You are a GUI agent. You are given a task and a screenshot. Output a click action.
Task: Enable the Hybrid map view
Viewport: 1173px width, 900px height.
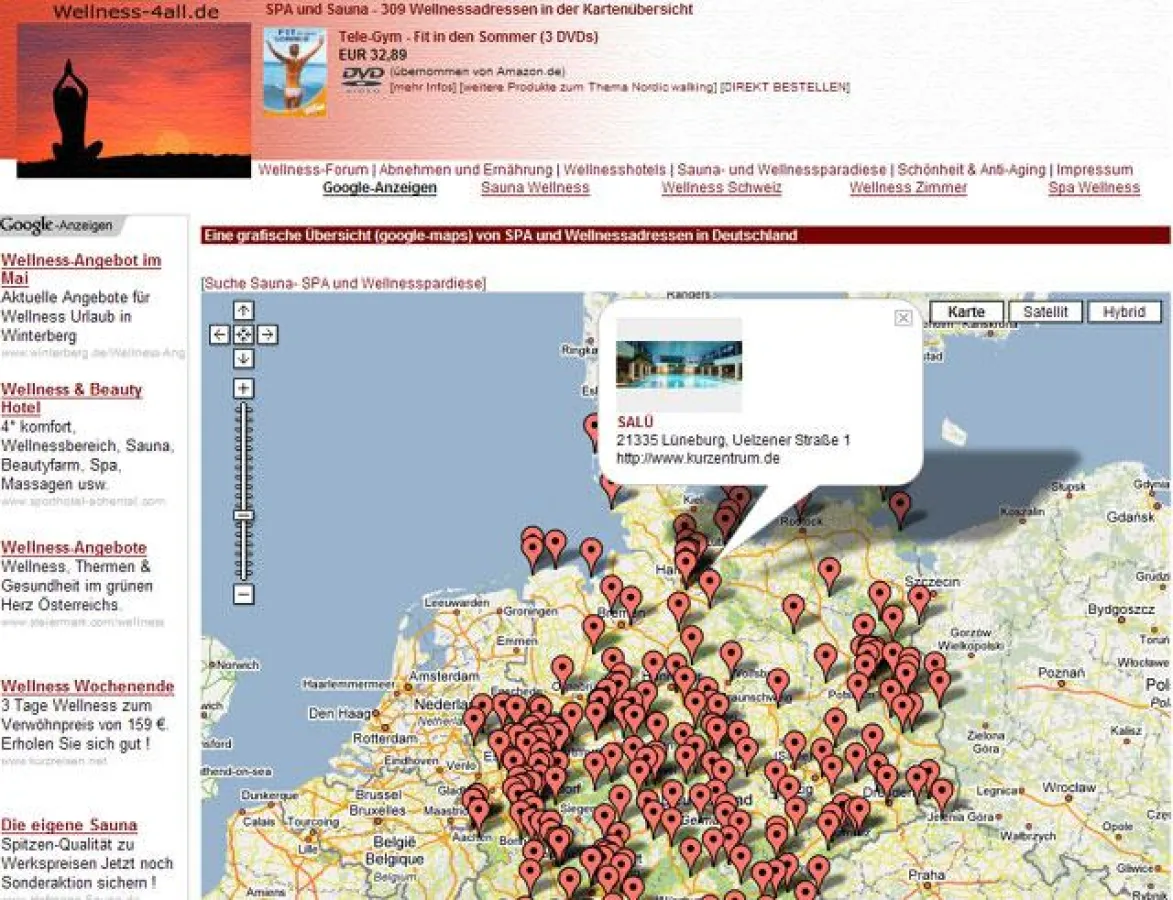[x=1125, y=311]
